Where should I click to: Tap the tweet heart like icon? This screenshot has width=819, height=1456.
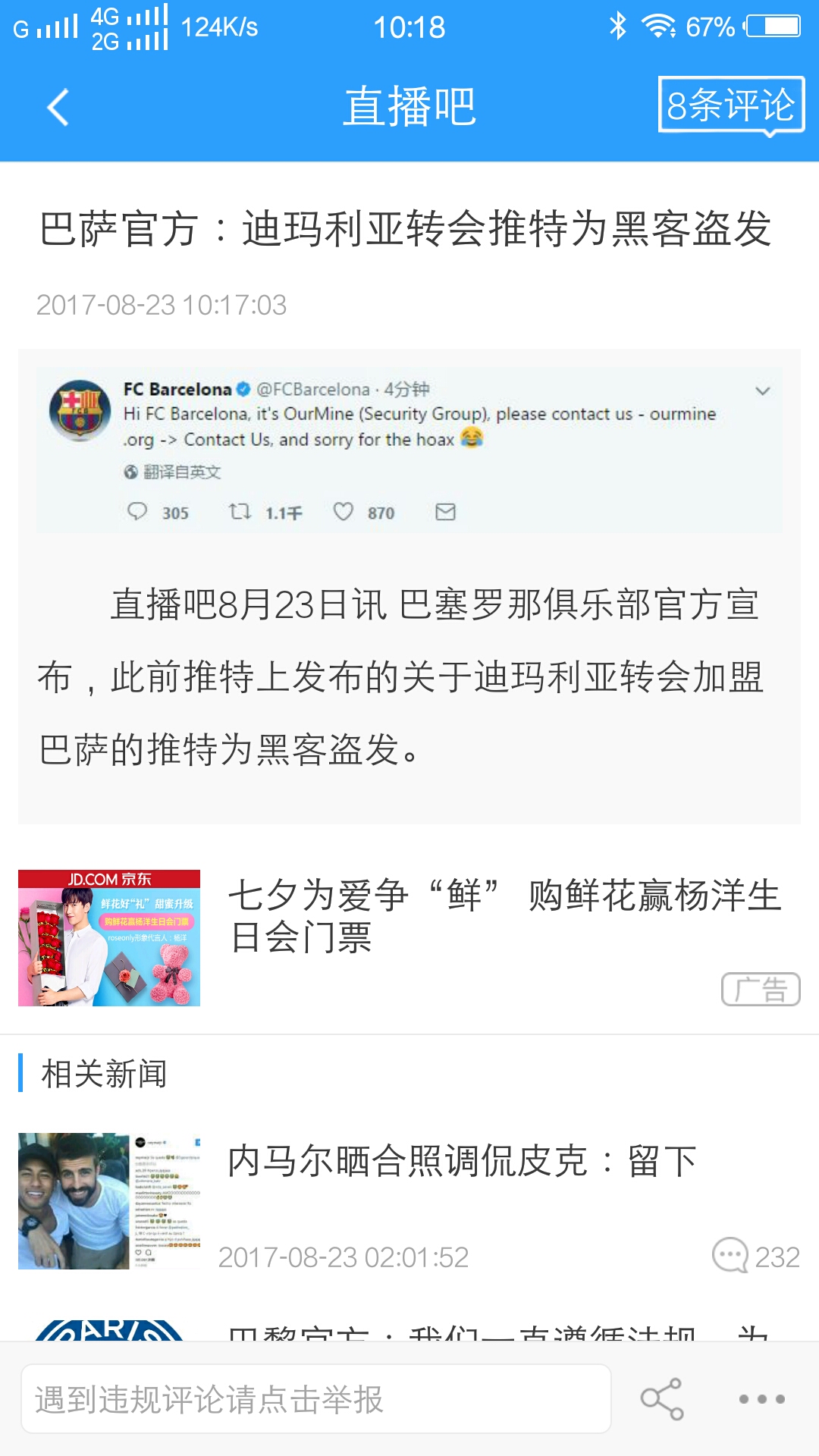(344, 512)
